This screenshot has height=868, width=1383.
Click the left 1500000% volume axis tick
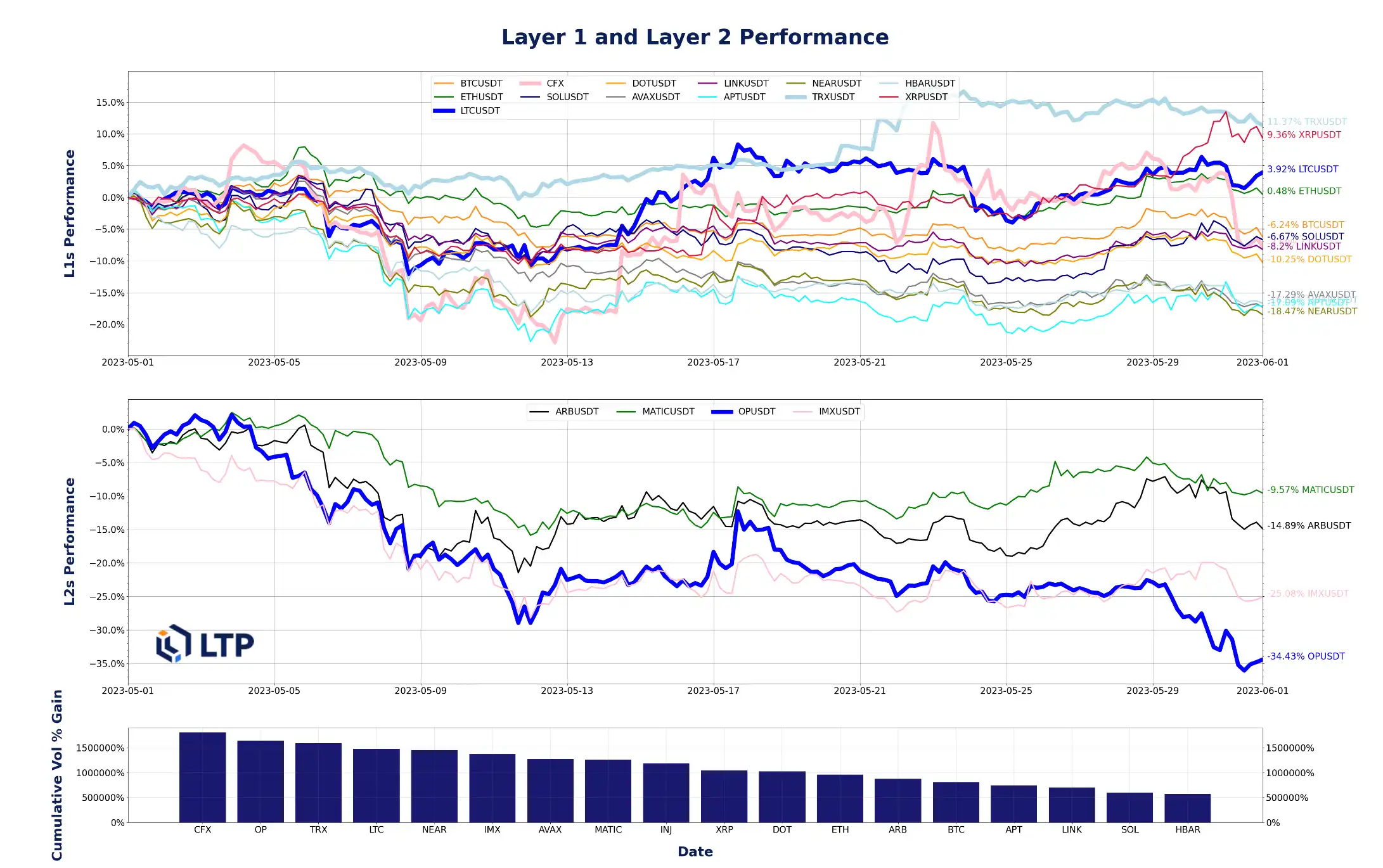pos(100,748)
